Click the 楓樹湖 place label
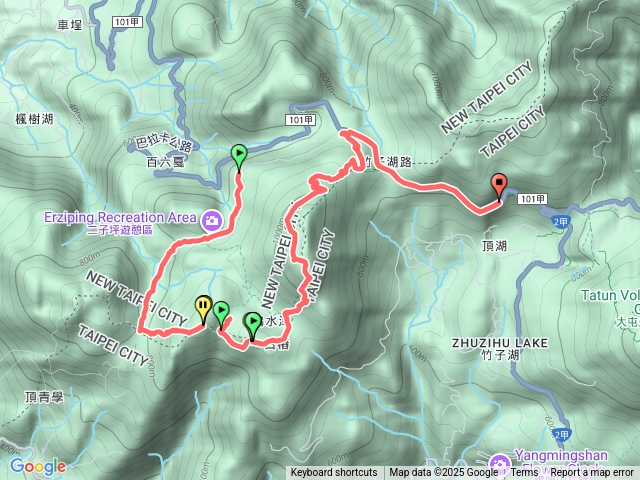Viewport: 640px width, 480px height. [x=34, y=119]
